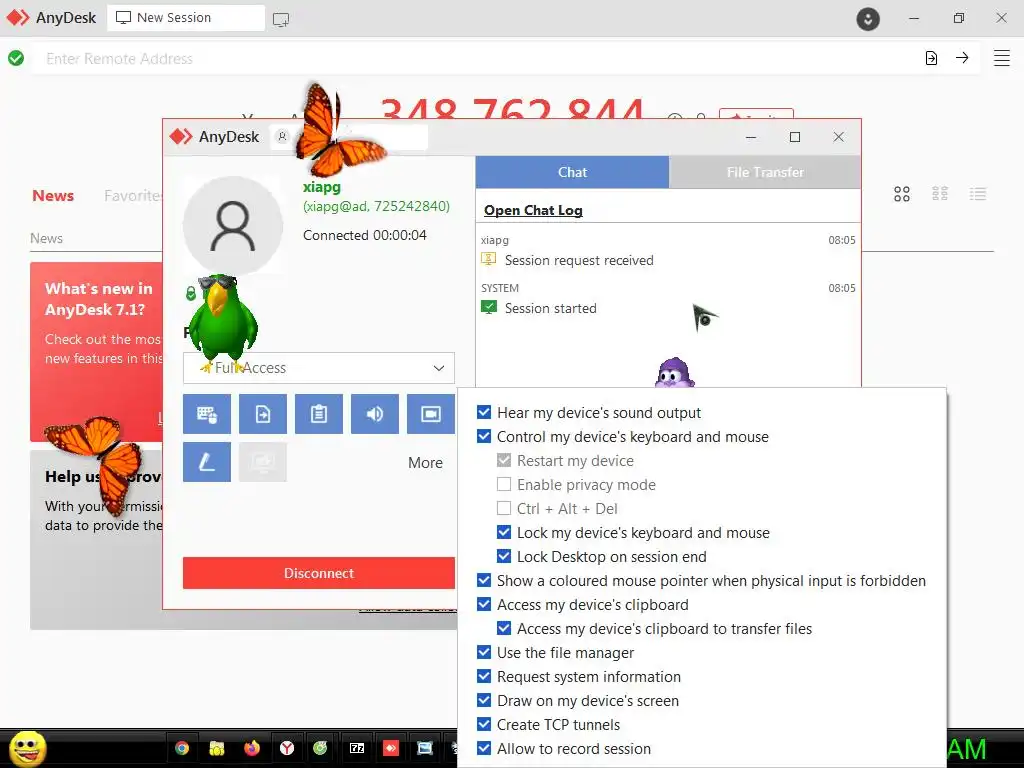Open AnyDesk from the taskbar

pos(391,748)
